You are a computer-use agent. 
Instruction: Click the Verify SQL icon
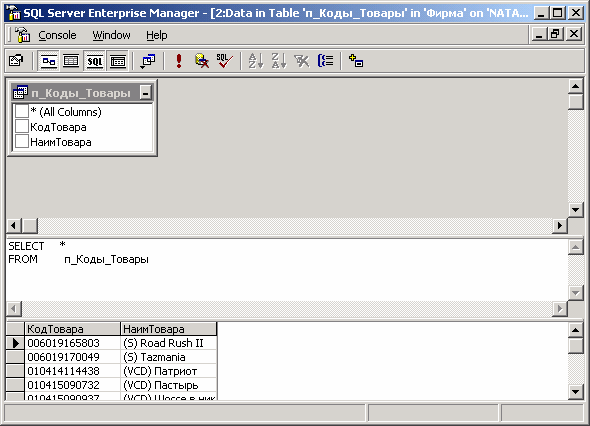pos(225,61)
